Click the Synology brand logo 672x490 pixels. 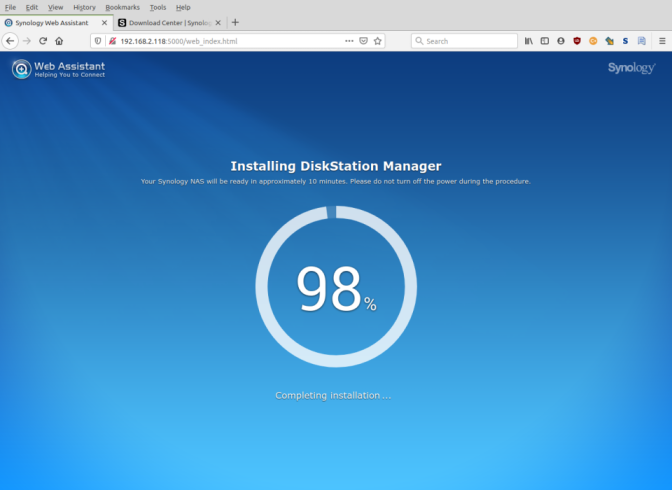point(631,68)
